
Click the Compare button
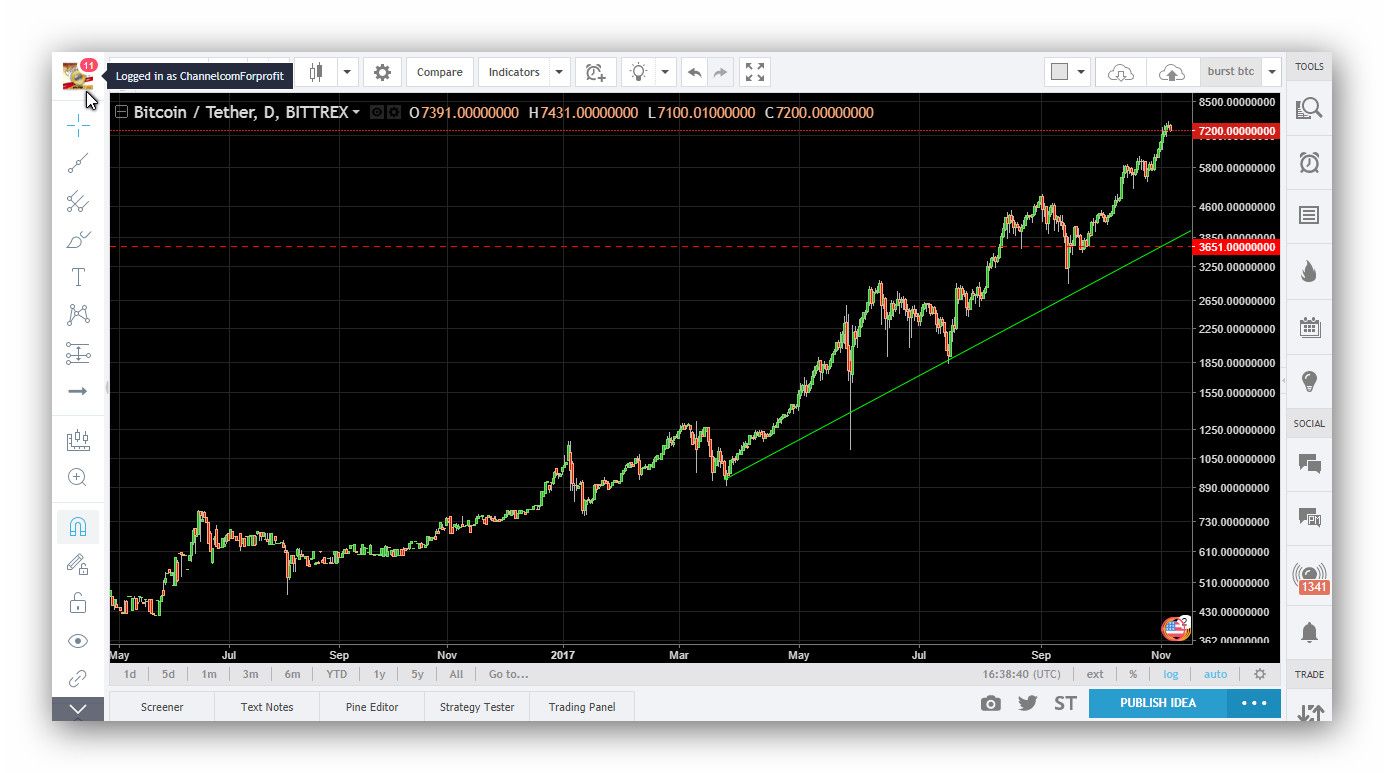tap(439, 72)
